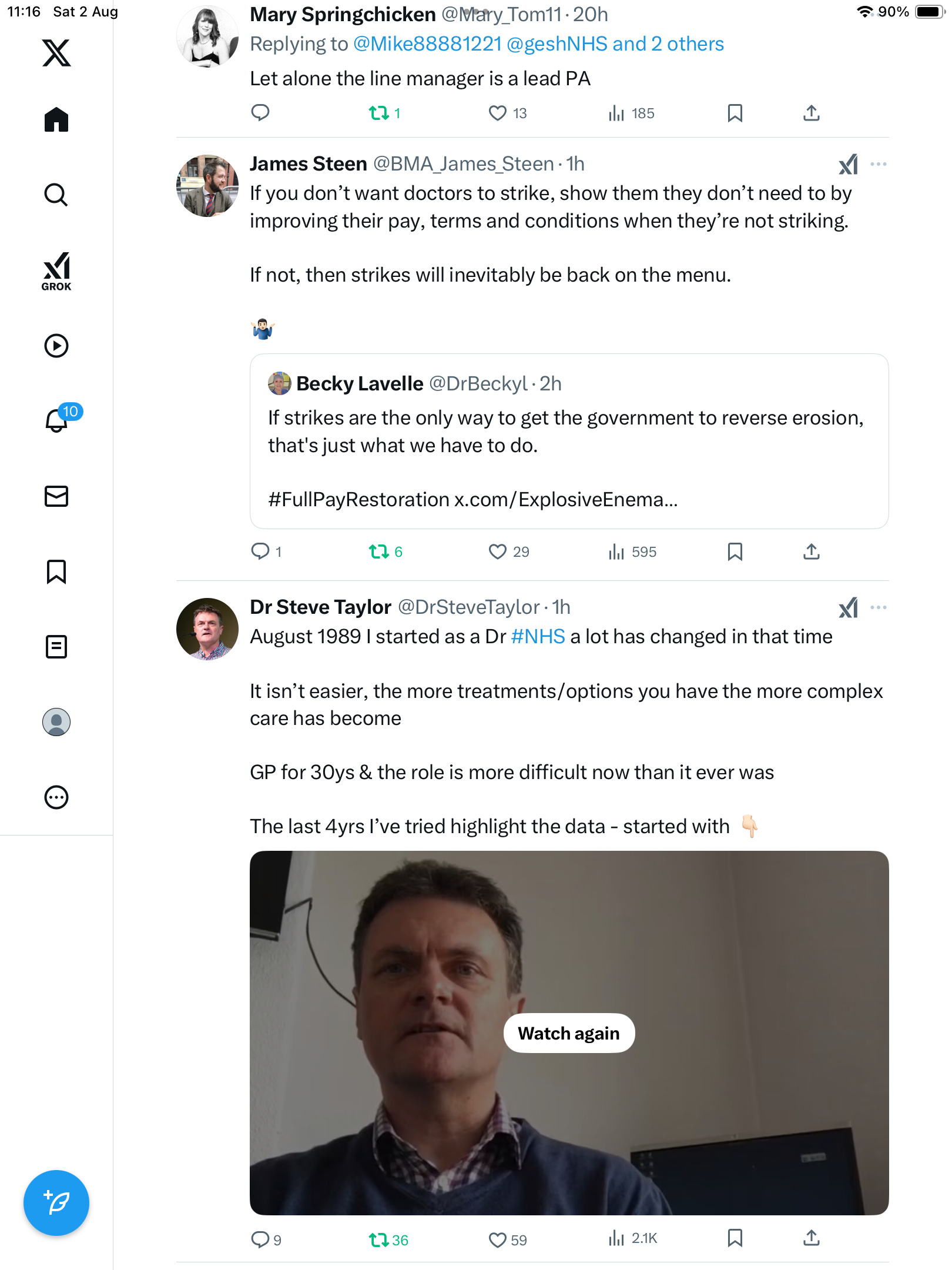Open the Lists icon in sidebar
The image size is (952, 1270).
pyautogui.click(x=56, y=647)
